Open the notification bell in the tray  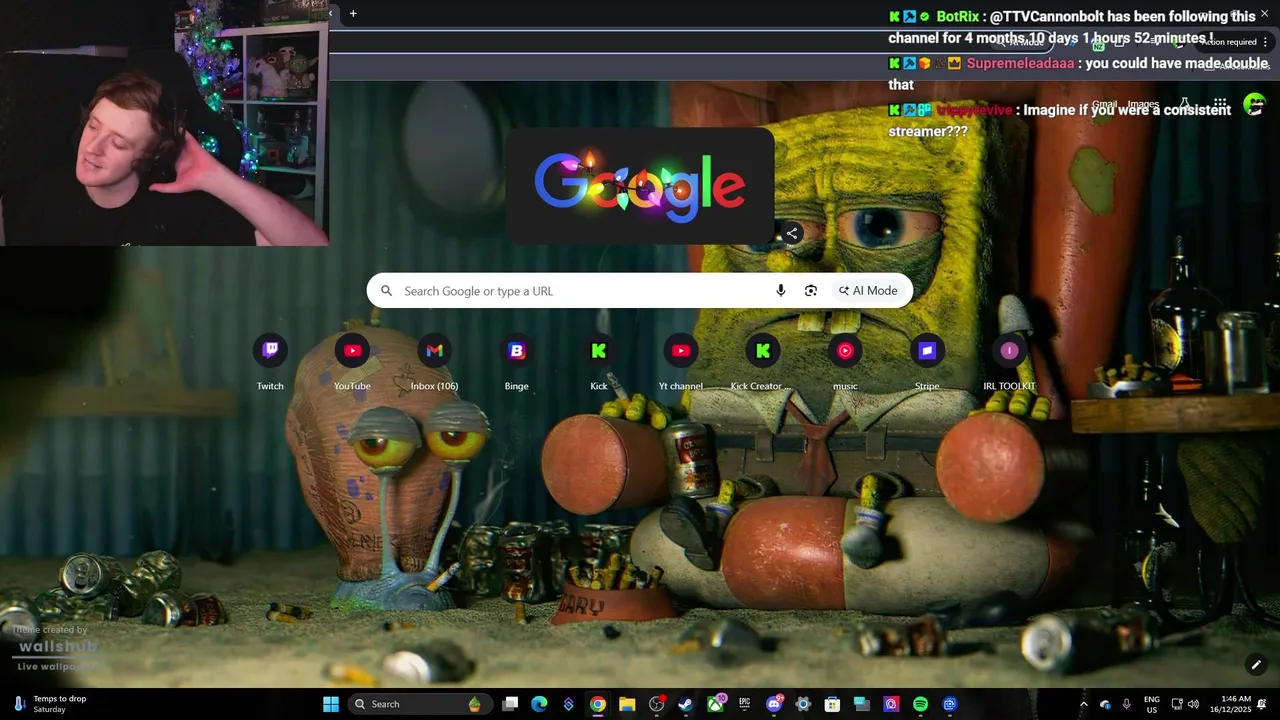click(1262, 704)
